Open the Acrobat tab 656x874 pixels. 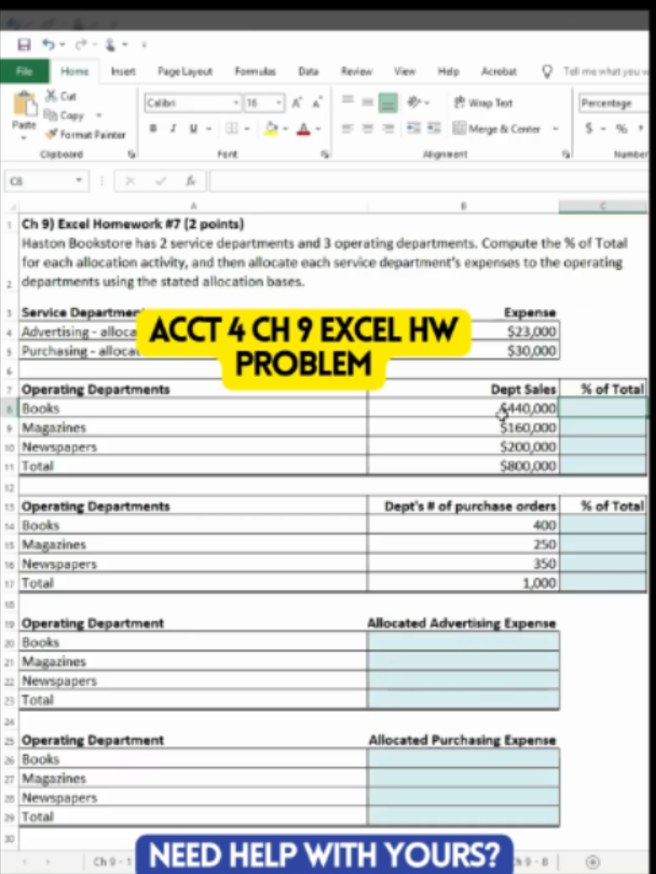point(499,71)
